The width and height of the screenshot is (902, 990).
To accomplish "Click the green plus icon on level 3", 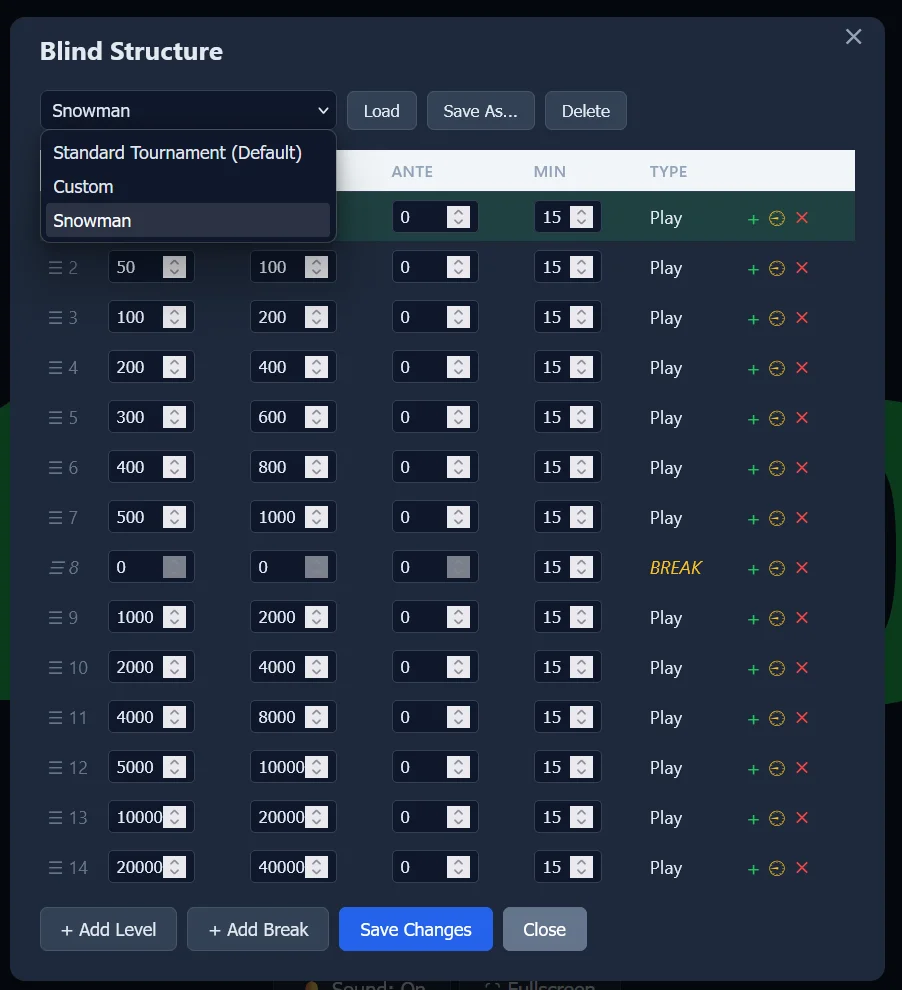I will (x=753, y=319).
